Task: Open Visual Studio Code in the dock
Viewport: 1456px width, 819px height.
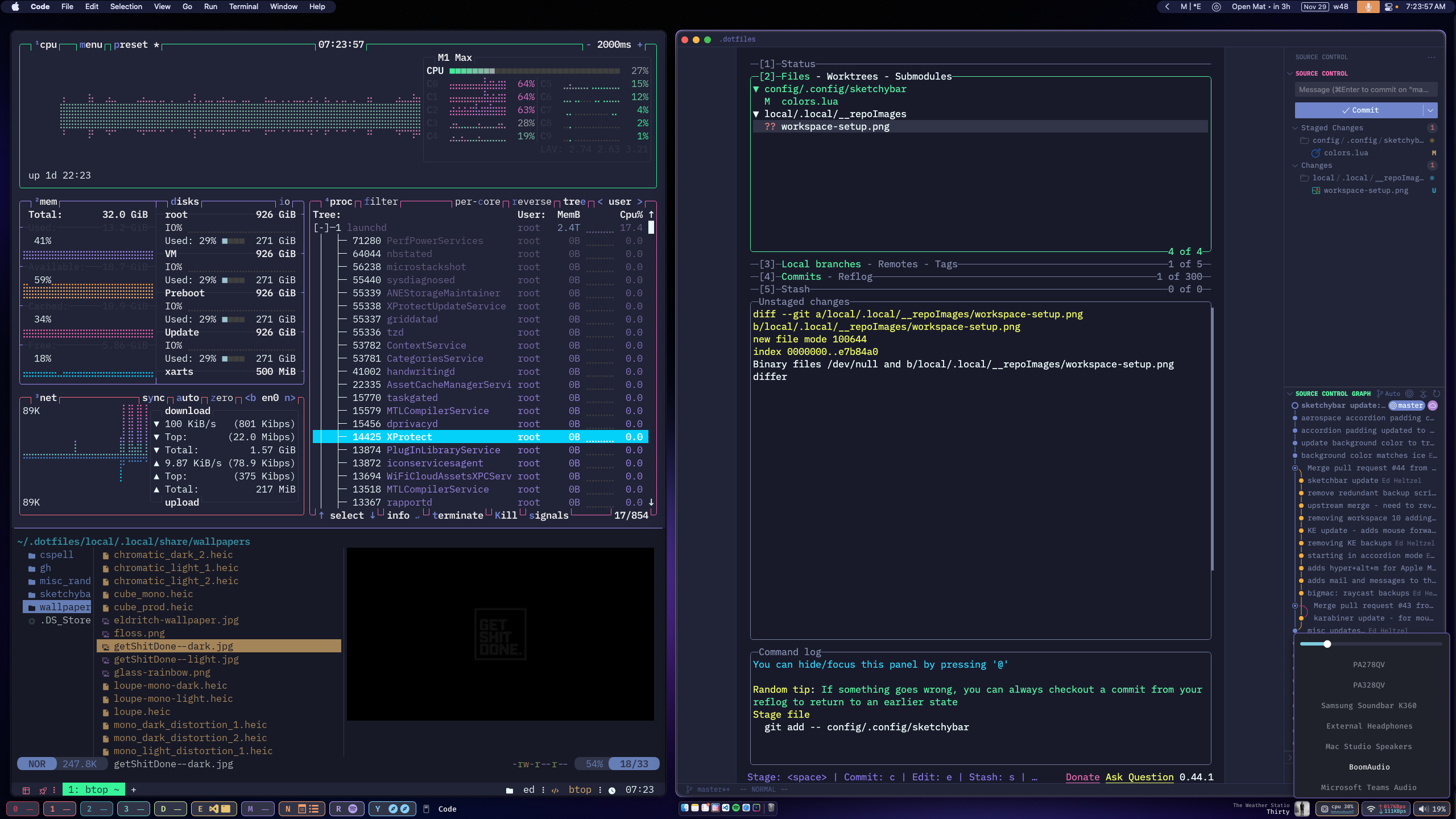Action: point(726,808)
